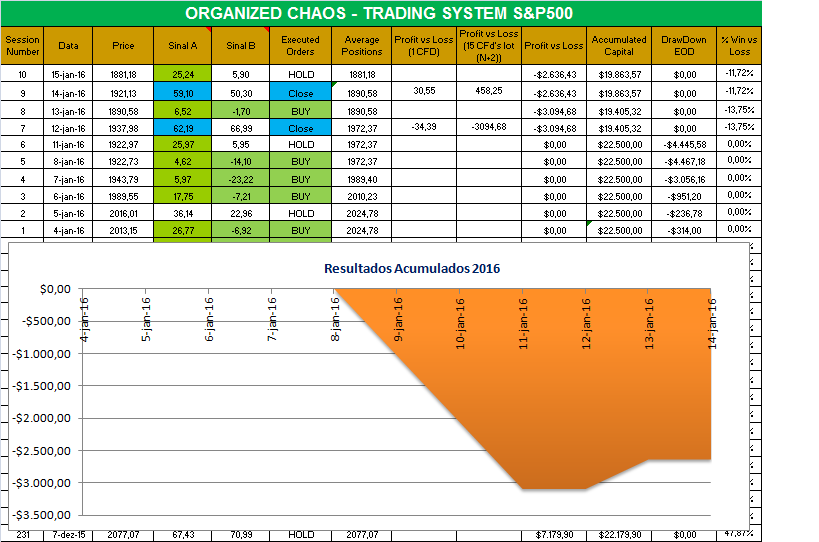Click the Average Positions header
This screenshot has width=819, height=542.
click(x=361, y=45)
